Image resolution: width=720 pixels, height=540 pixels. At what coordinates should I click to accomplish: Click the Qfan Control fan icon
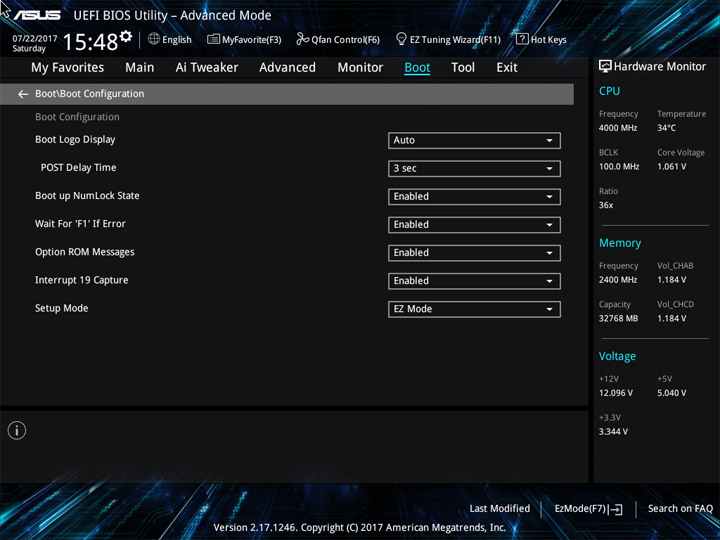tap(302, 39)
